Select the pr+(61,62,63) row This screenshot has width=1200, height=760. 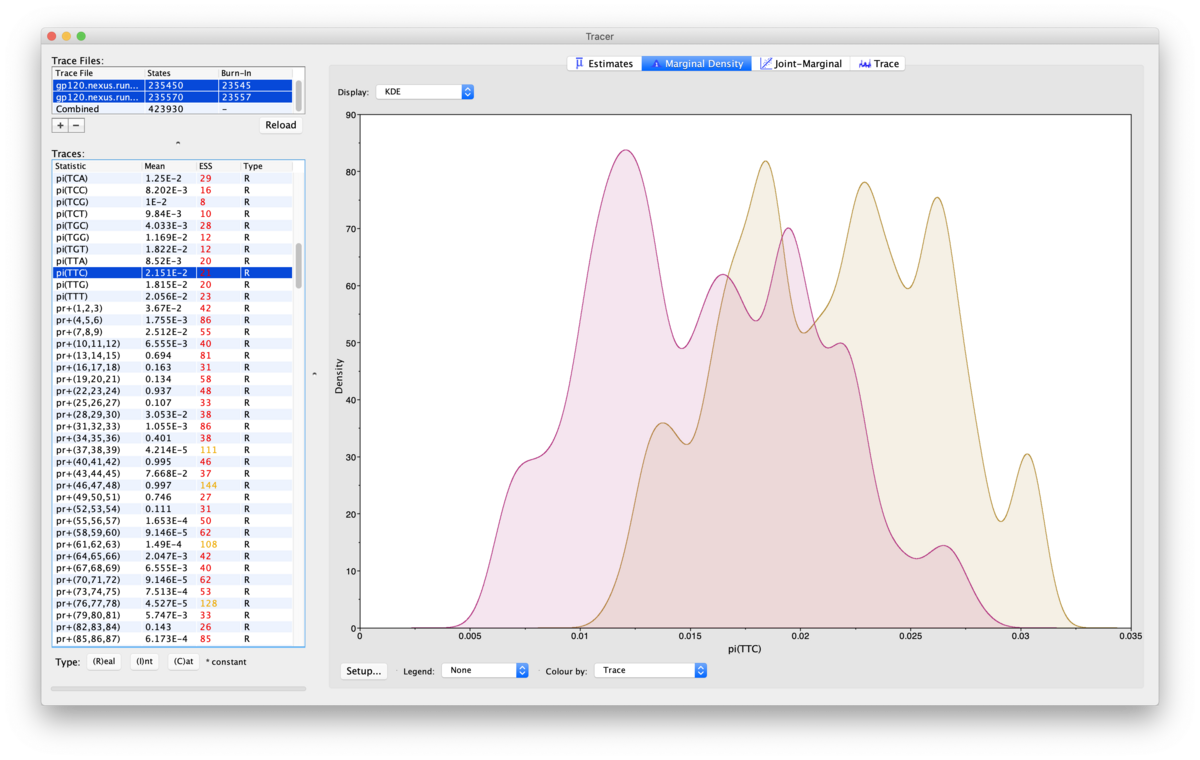172,544
